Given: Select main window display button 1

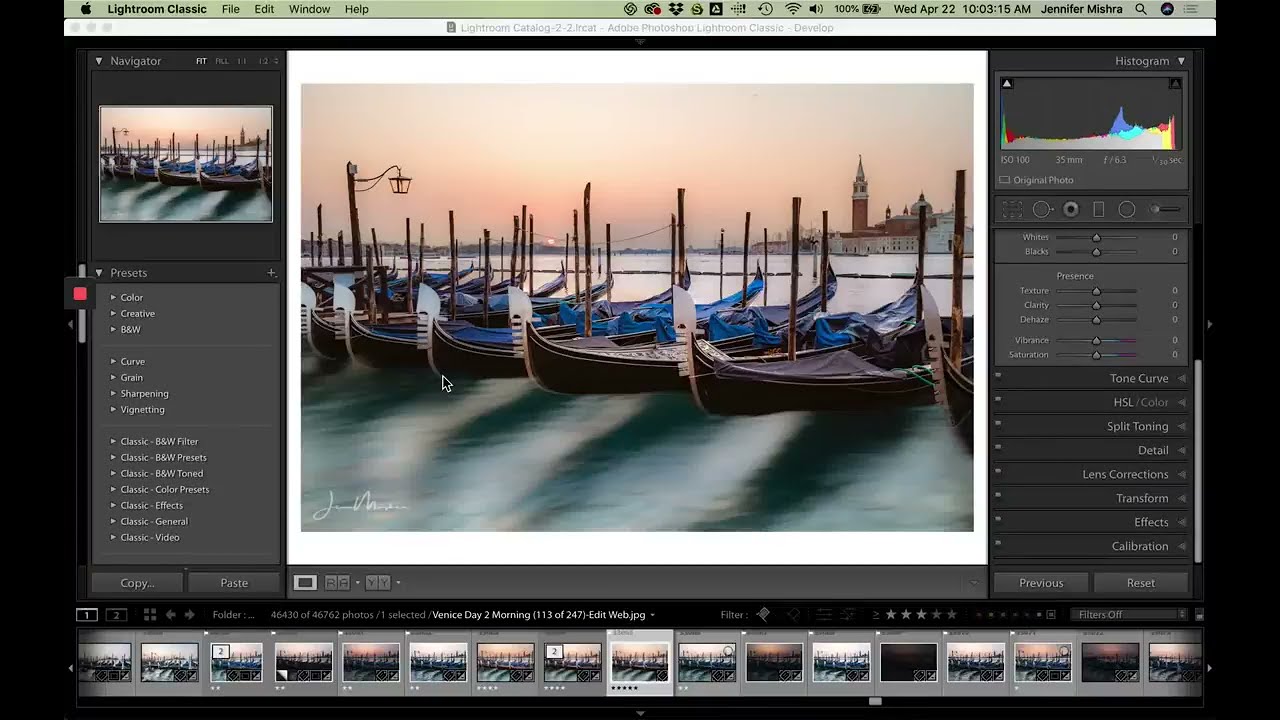Looking at the screenshot, I should [x=87, y=614].
